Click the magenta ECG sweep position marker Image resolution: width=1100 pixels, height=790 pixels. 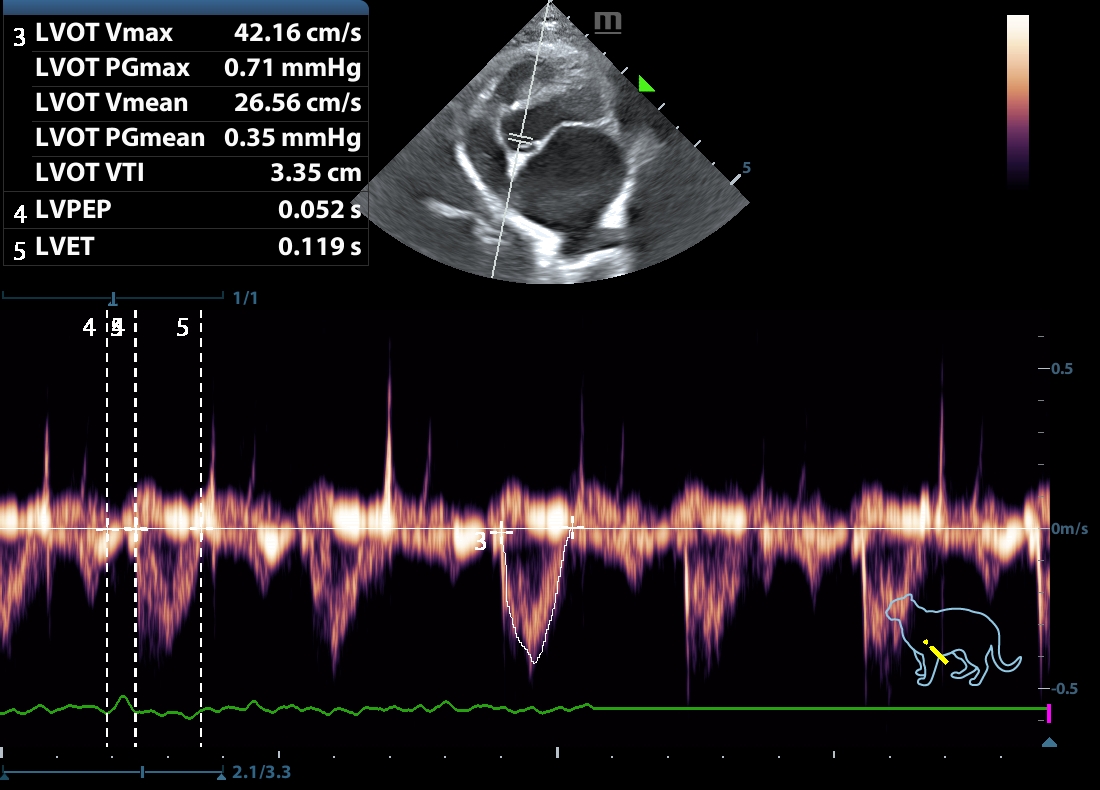coord(1049,712)
